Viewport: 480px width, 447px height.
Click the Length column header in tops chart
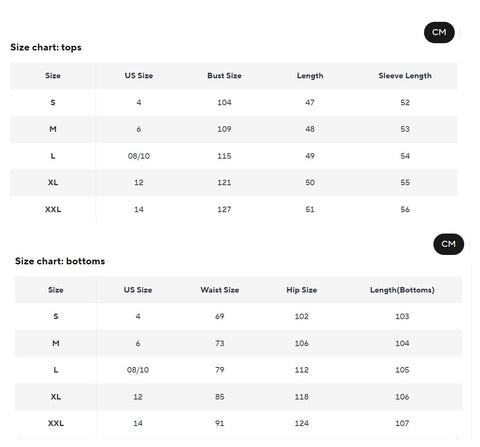click(x=310, y=76)
